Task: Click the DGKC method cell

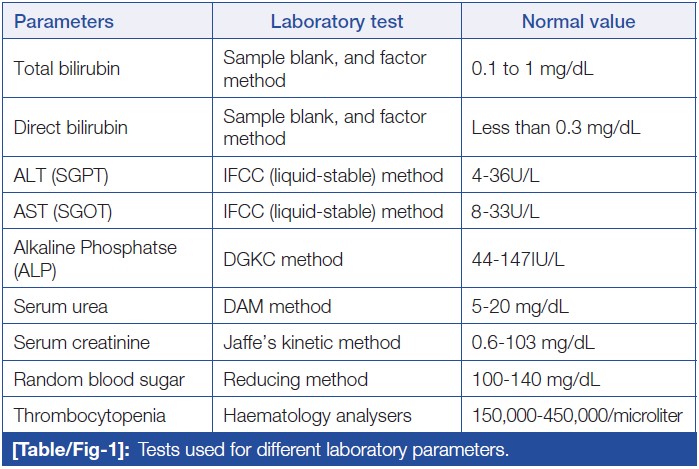Action: (283, 260)
